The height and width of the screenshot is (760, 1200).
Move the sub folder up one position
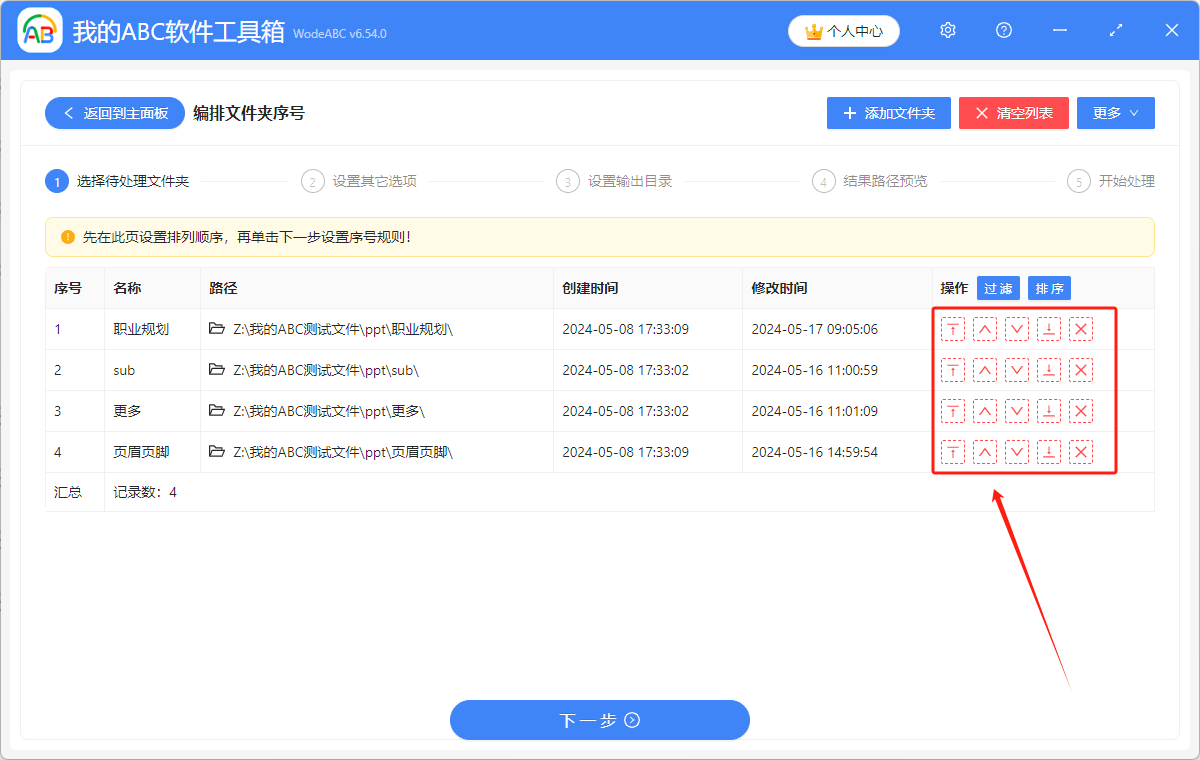(985, 369)
